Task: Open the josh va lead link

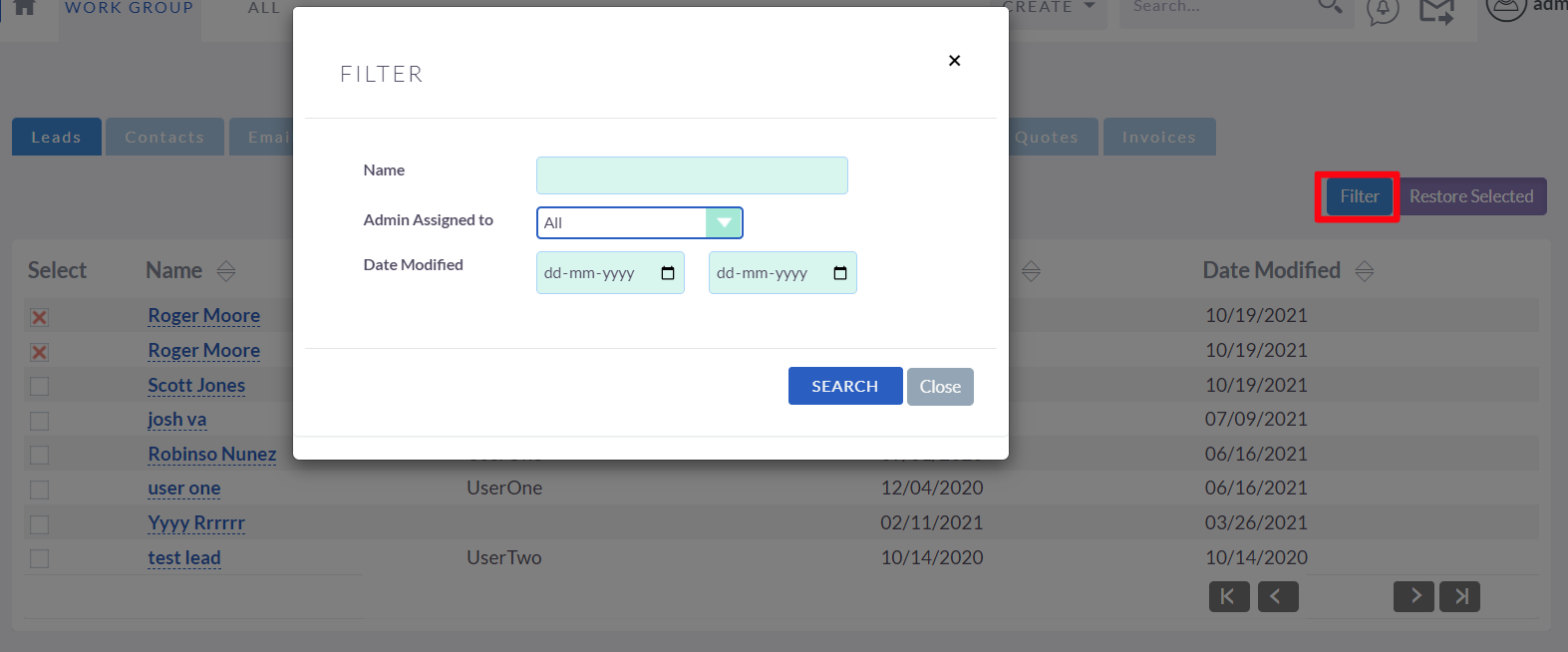Action: tap(177, 419)
